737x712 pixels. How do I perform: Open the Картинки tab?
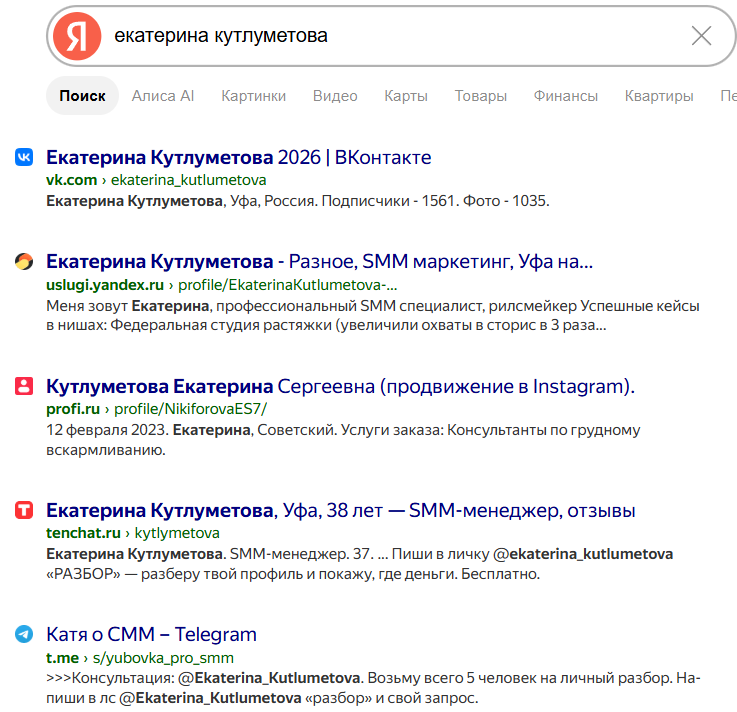click(x=253, y=96)
